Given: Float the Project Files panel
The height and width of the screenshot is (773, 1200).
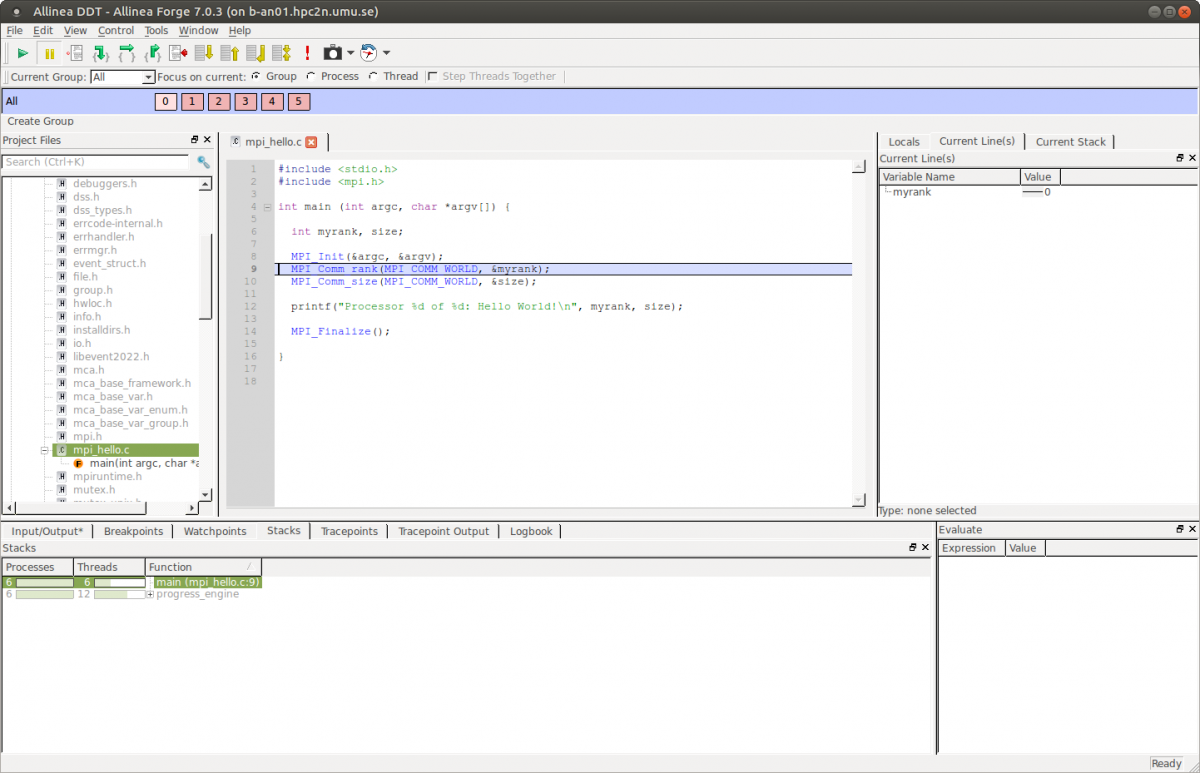Looking at the screenshot, I should tap(195, 140).
